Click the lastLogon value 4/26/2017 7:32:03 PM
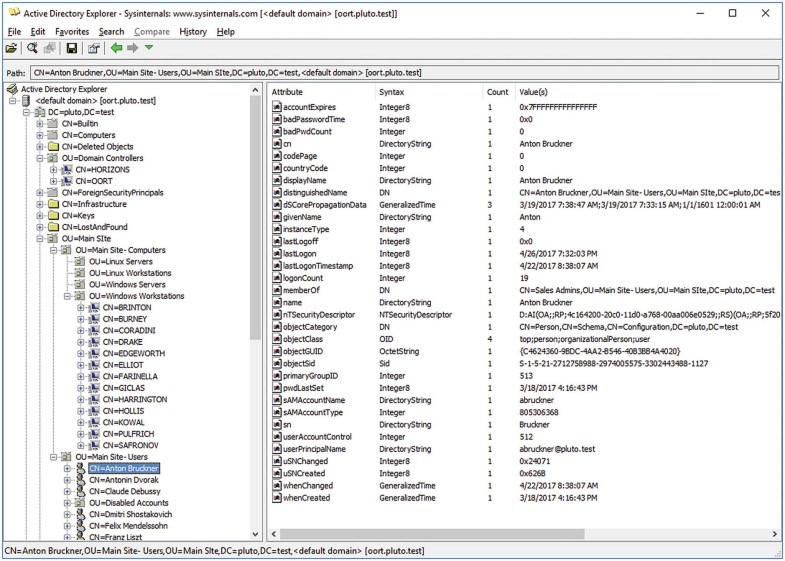The image size is (785, 561). 558,254
